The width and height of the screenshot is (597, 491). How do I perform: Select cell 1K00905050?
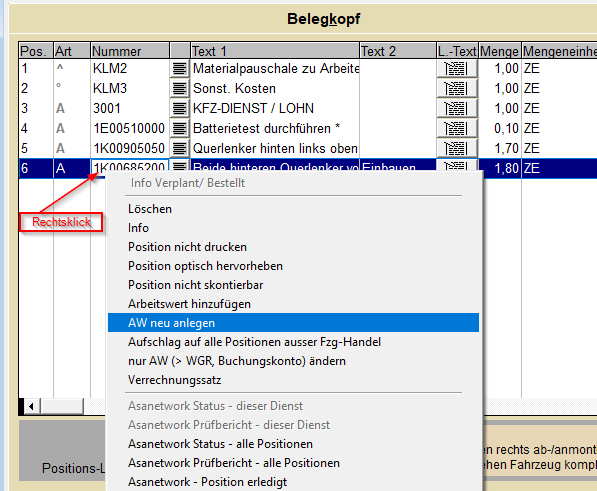coord(130,148)
